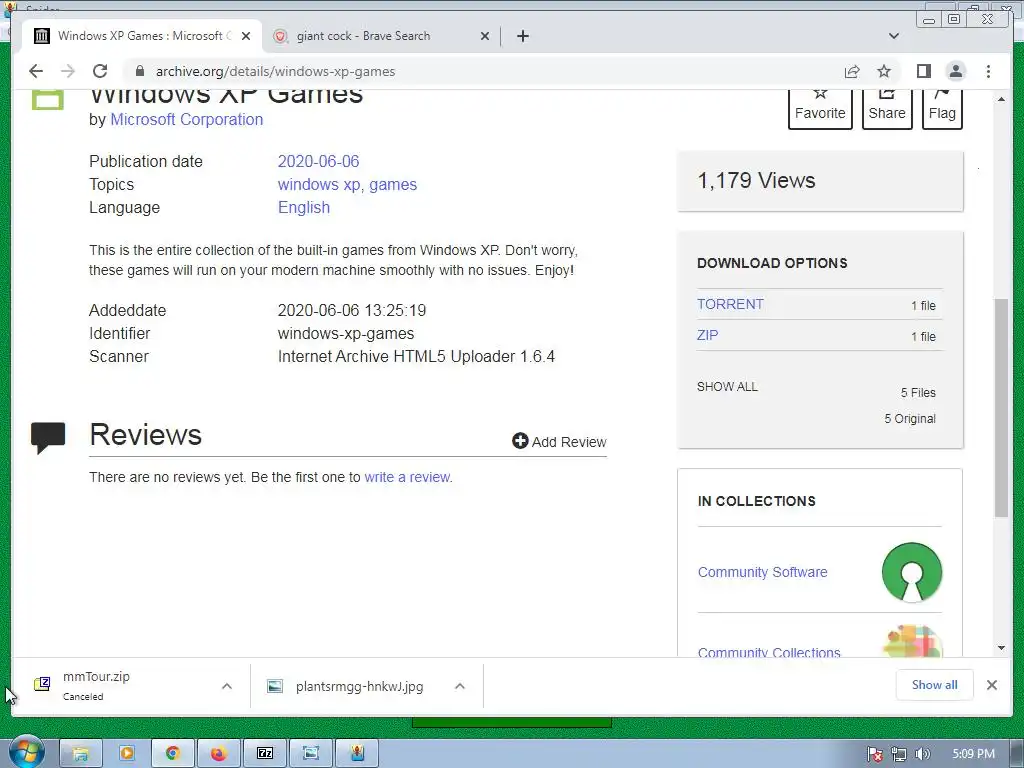The image size is (1024, 768).
Task: Open the media player taskbar icon
Action: pos(126,754)
